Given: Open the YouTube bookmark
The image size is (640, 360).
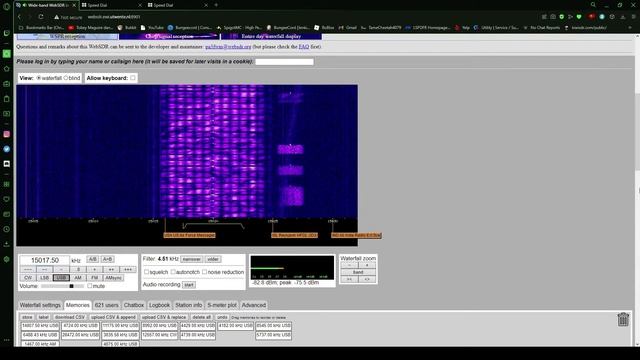Looking at the screenshot, I should [x=152, y=28].
